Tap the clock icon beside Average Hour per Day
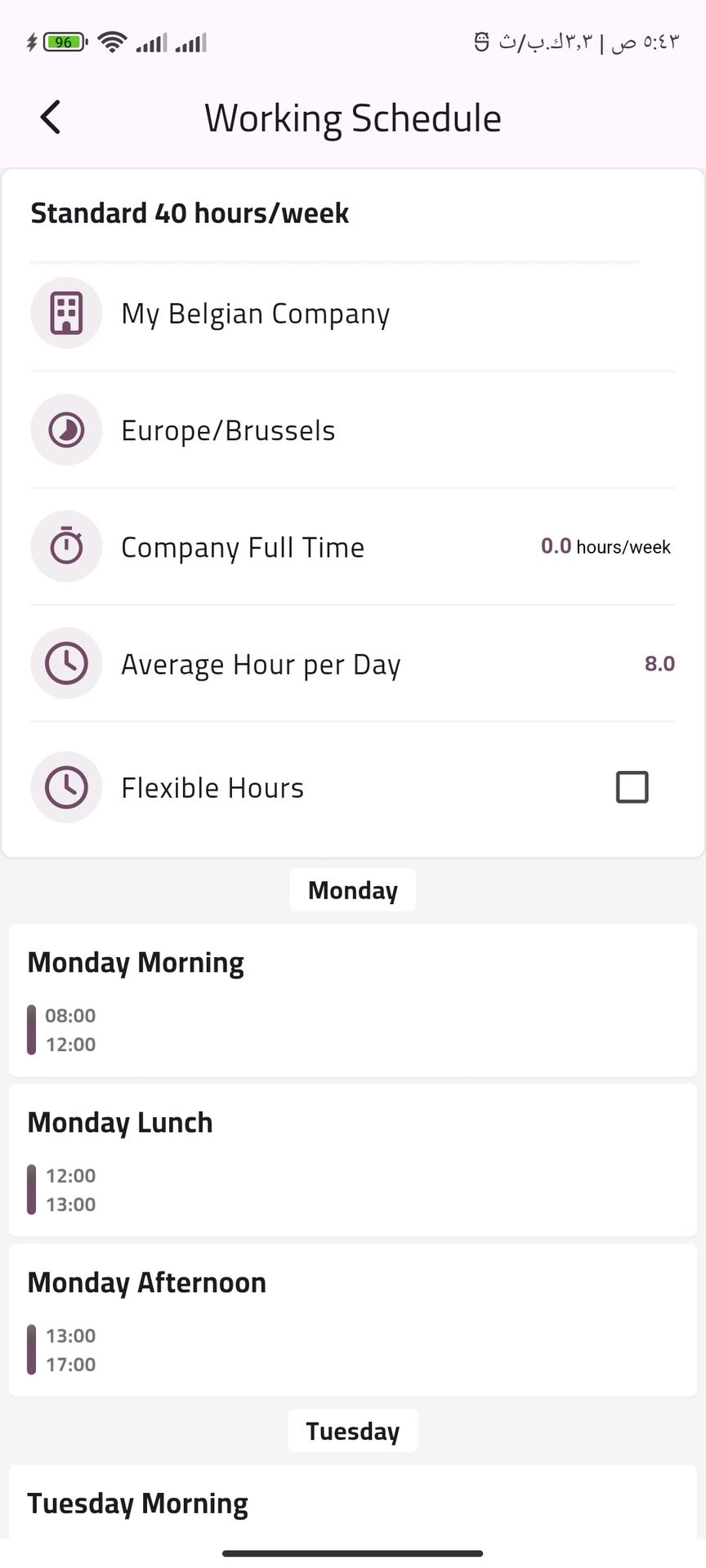Image resolution: width=706 pixels, height=1568 pixels. [x=66, y=663]
